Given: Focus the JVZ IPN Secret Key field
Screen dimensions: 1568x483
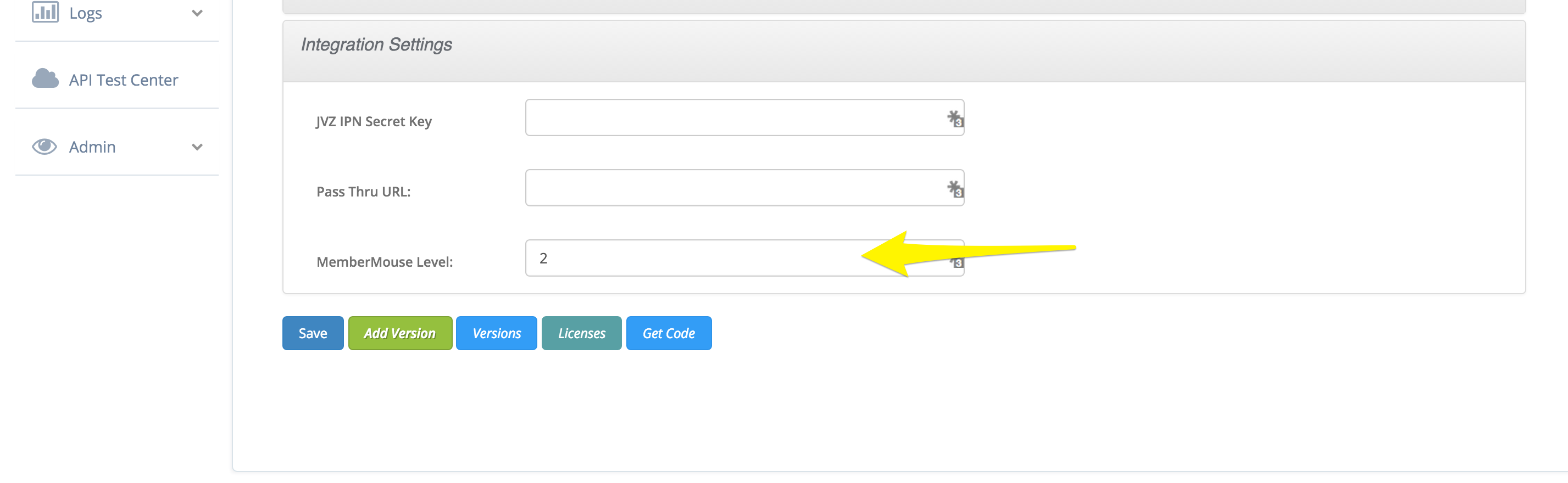Looking at the screenshot, I should click(x=744, y=117).
